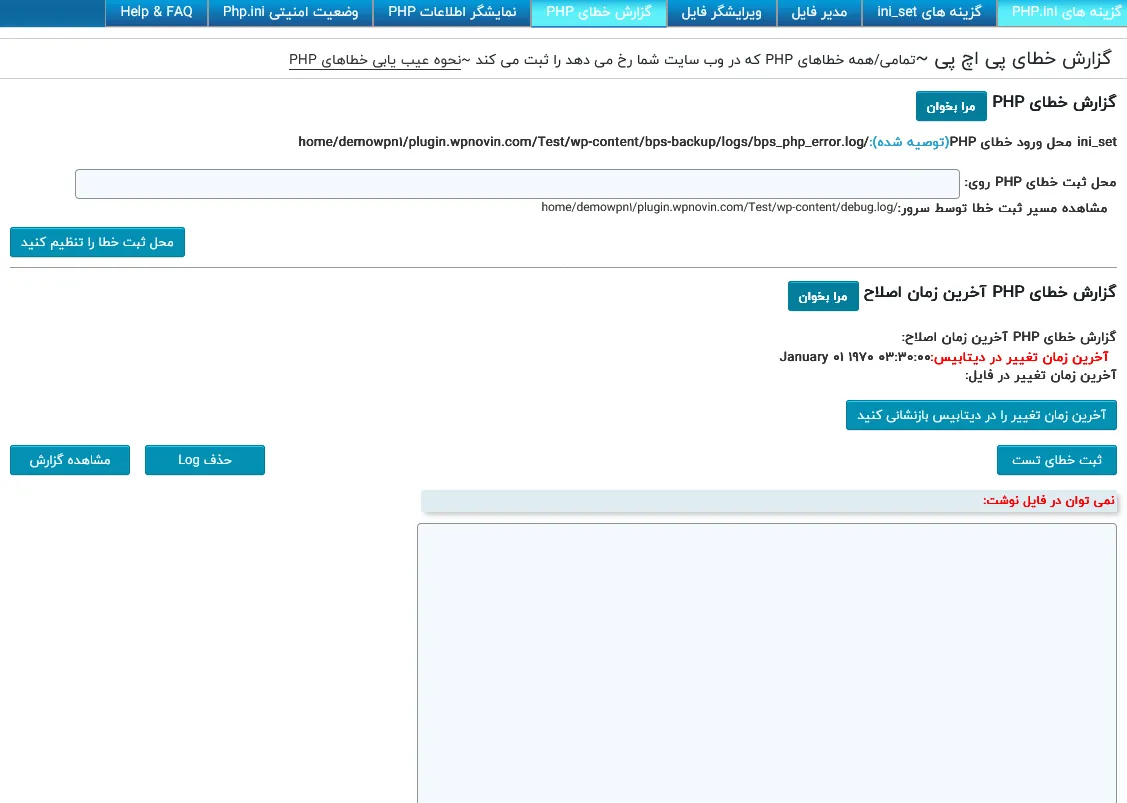Select the گزارش خطای PHP tab

pos(599,12)
